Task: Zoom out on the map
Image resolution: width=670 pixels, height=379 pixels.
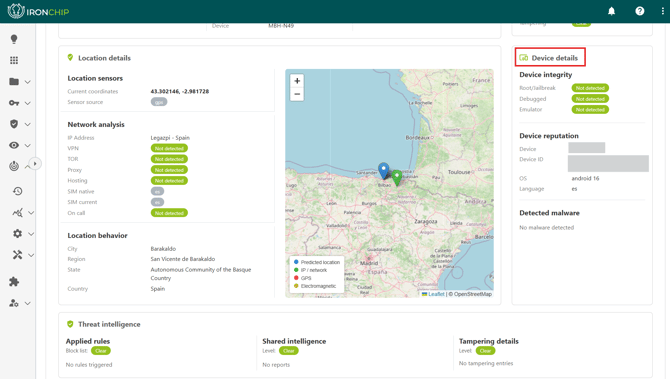Action: point(297,94)
